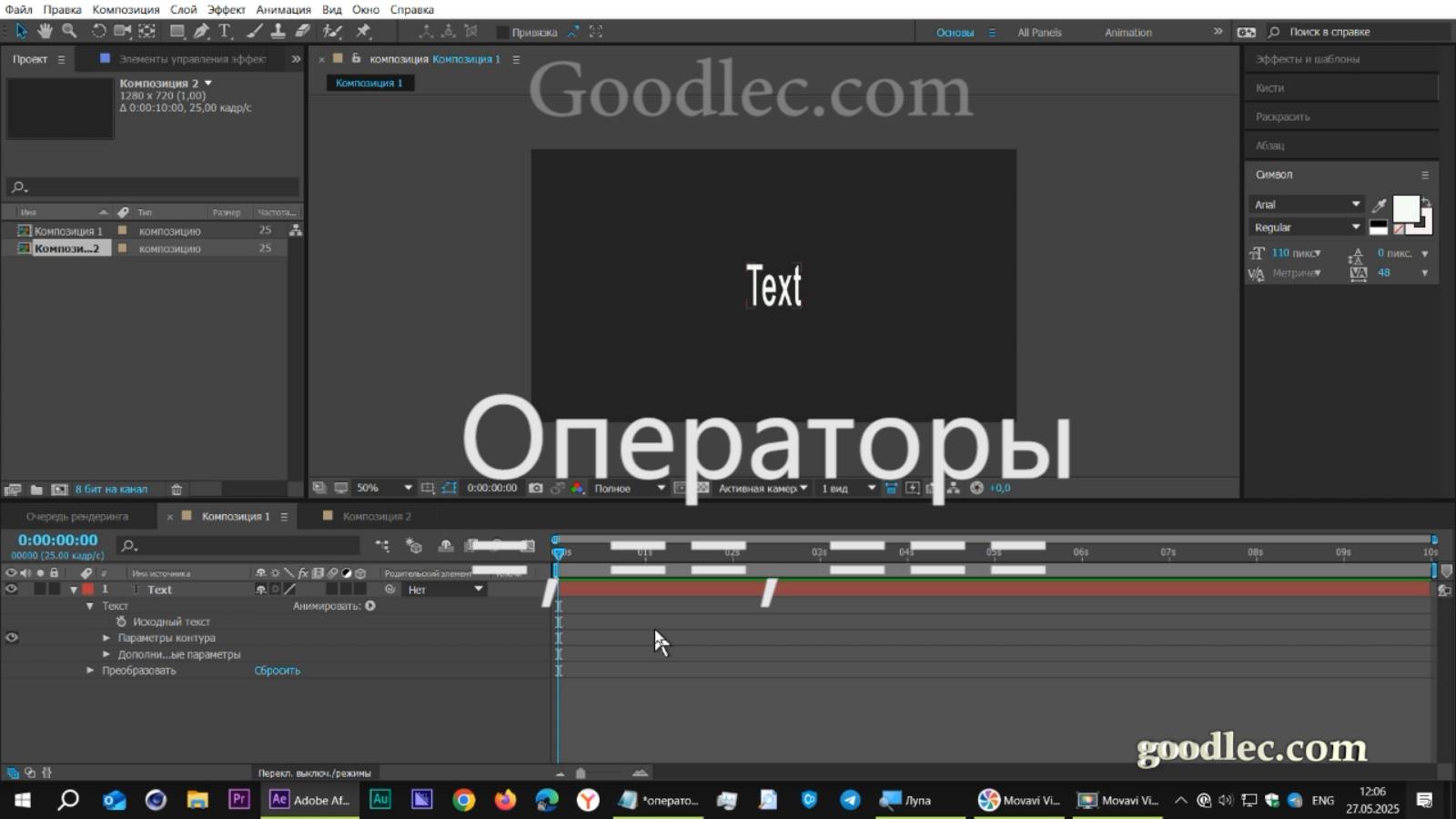Select the Brush tool
Screen dimensions: 1456x819
pos(253,31)
